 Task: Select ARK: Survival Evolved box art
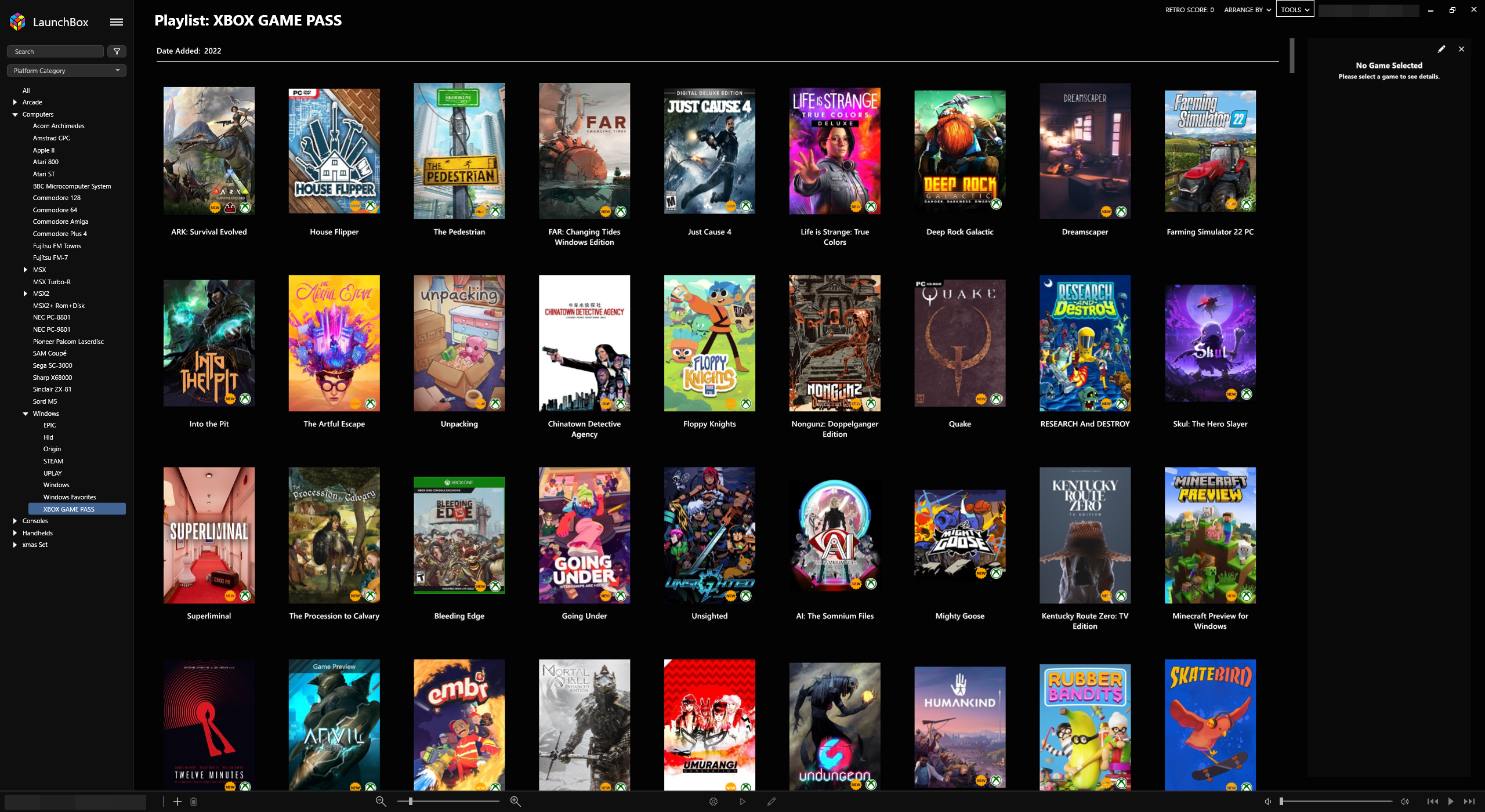click(x=209, y=151)
